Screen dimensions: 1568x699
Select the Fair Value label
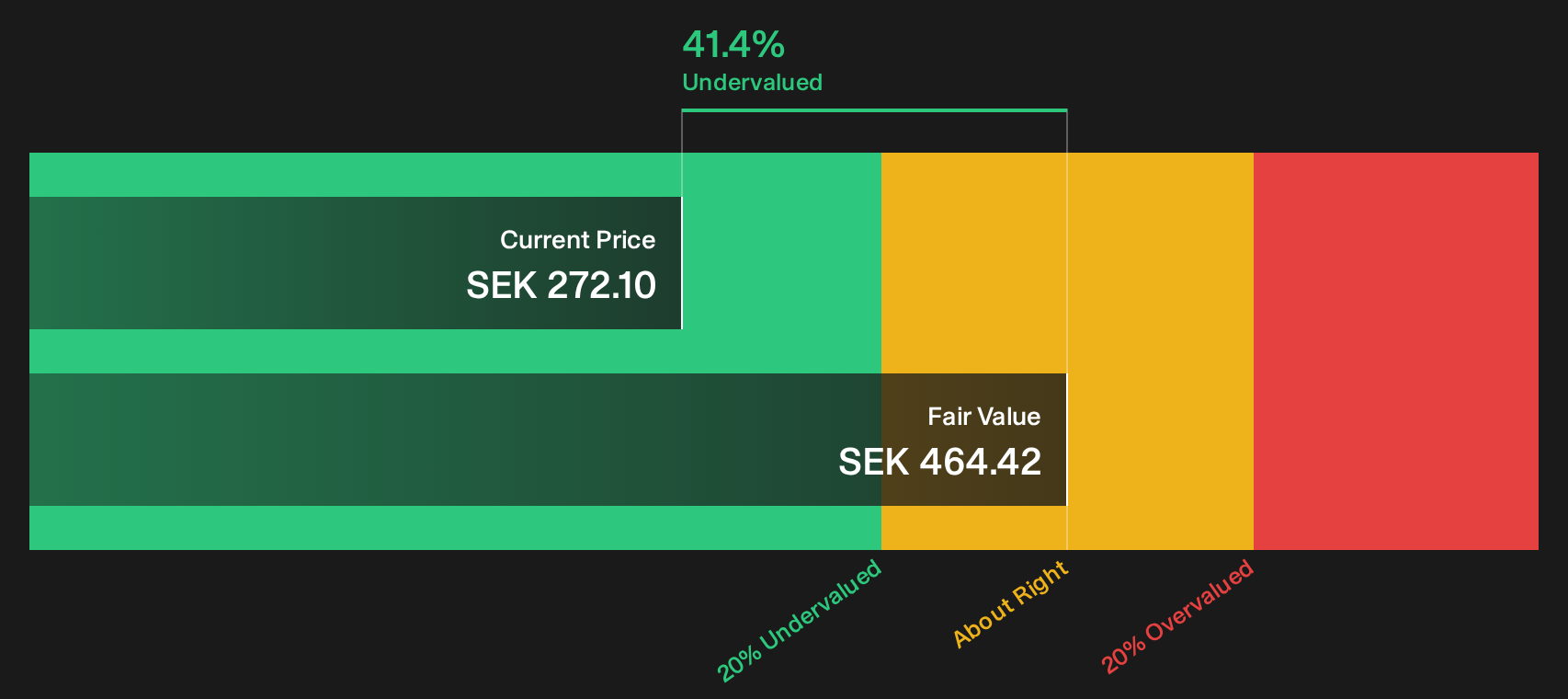[x=983, y=417]
